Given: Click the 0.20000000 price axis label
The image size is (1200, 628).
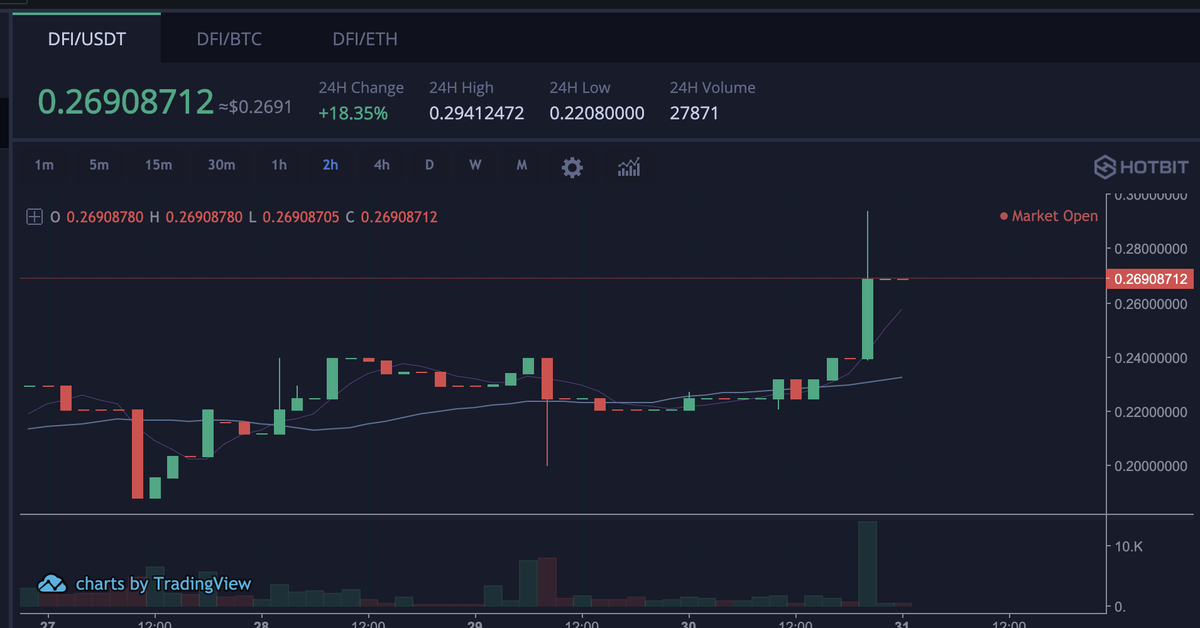Looking at the screenshot, I should click(1150, 467).
